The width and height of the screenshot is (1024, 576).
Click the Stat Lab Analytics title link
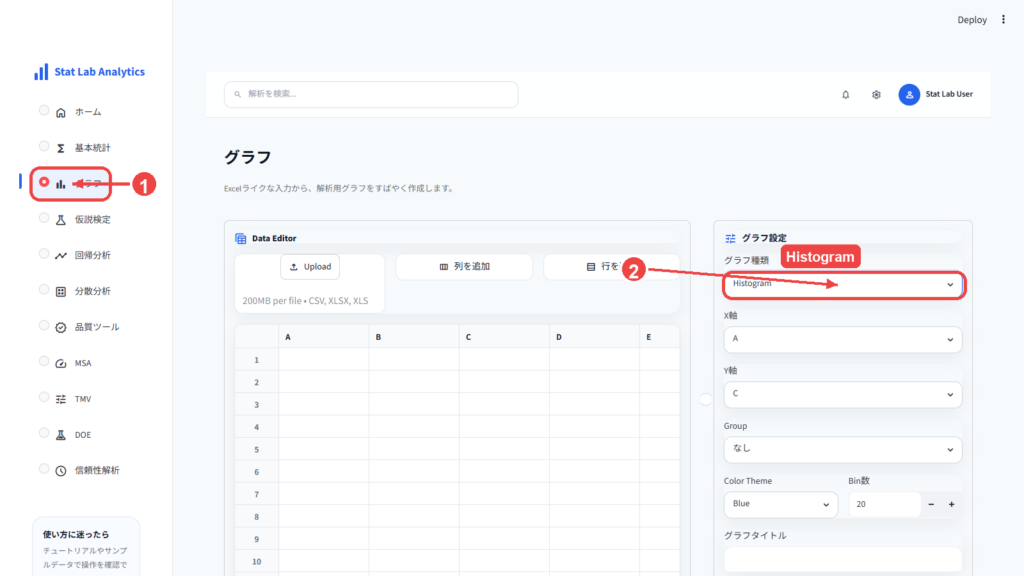pyautogui.click(x=99, y=72)
